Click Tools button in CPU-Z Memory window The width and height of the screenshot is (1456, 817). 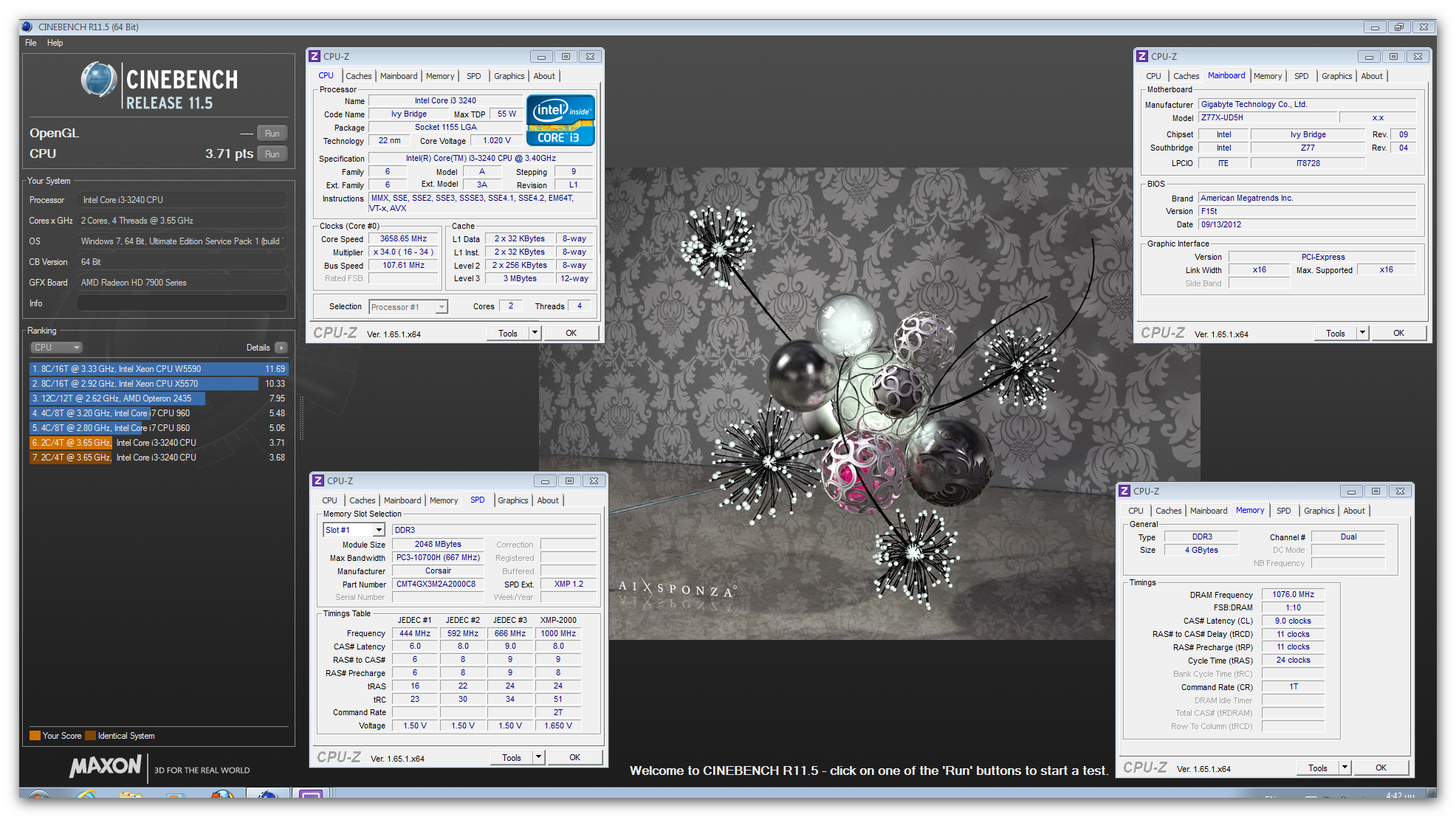click(1318, 768)
